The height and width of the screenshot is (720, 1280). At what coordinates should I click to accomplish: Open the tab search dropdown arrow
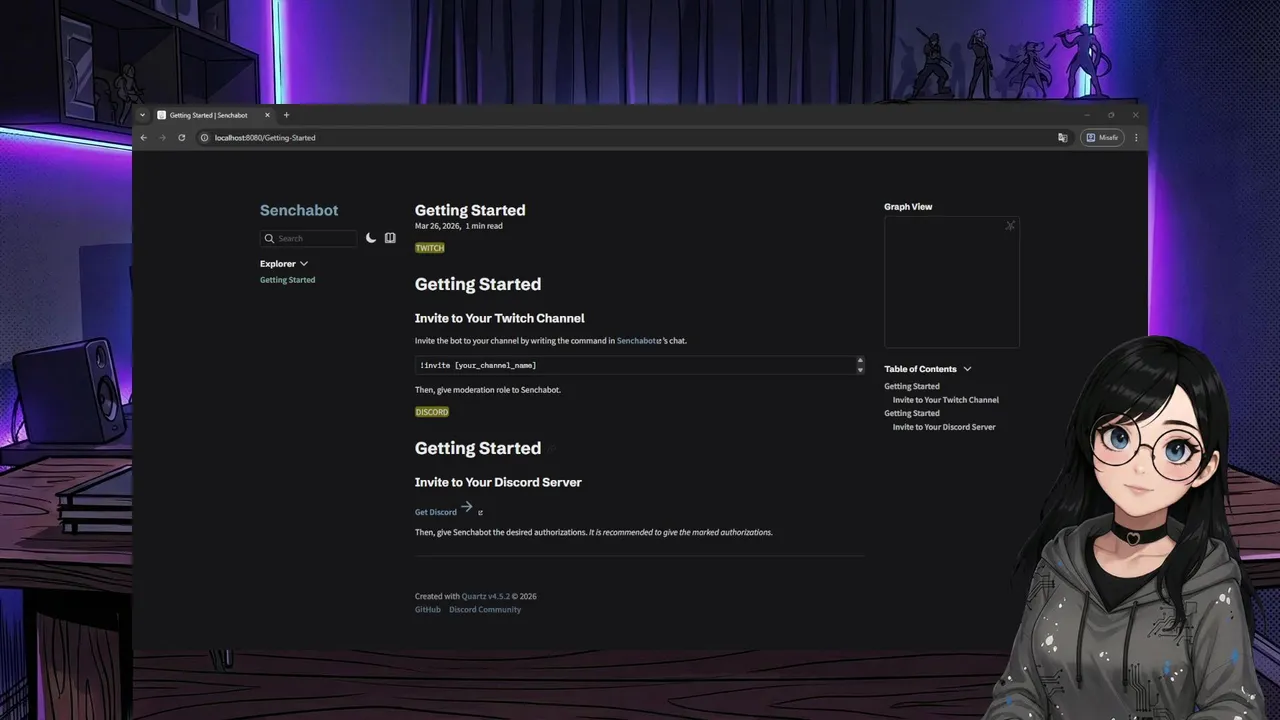[x=143, y=115]
